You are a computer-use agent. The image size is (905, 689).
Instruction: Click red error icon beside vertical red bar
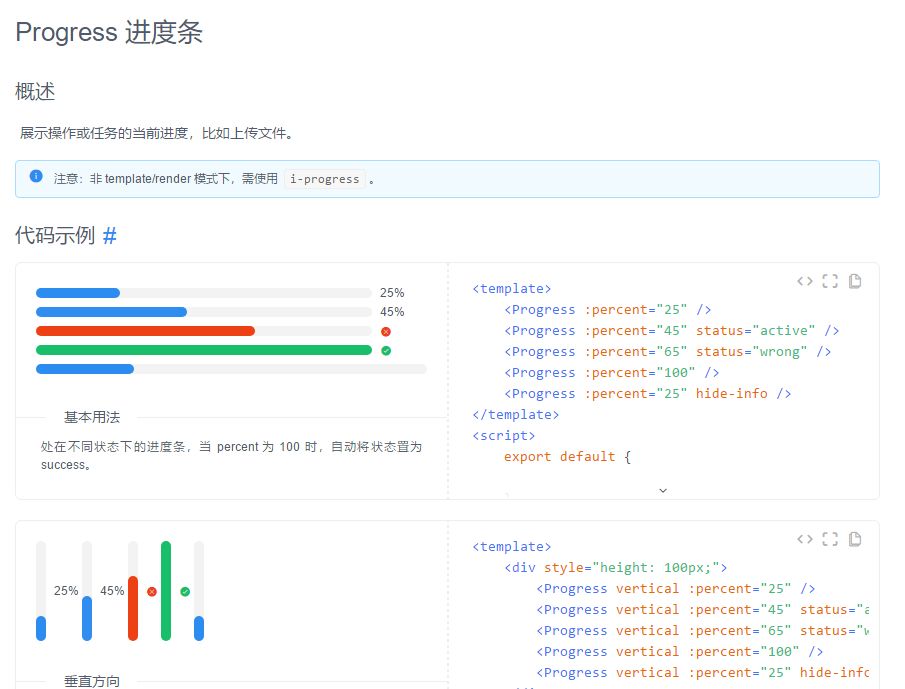coord(152,591)
